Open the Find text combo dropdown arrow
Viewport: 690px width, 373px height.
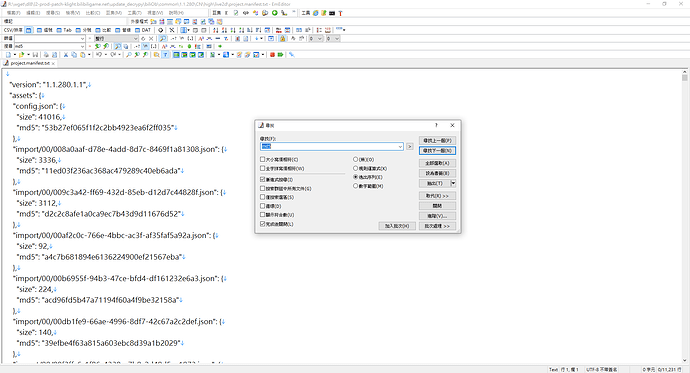[400, 146]
